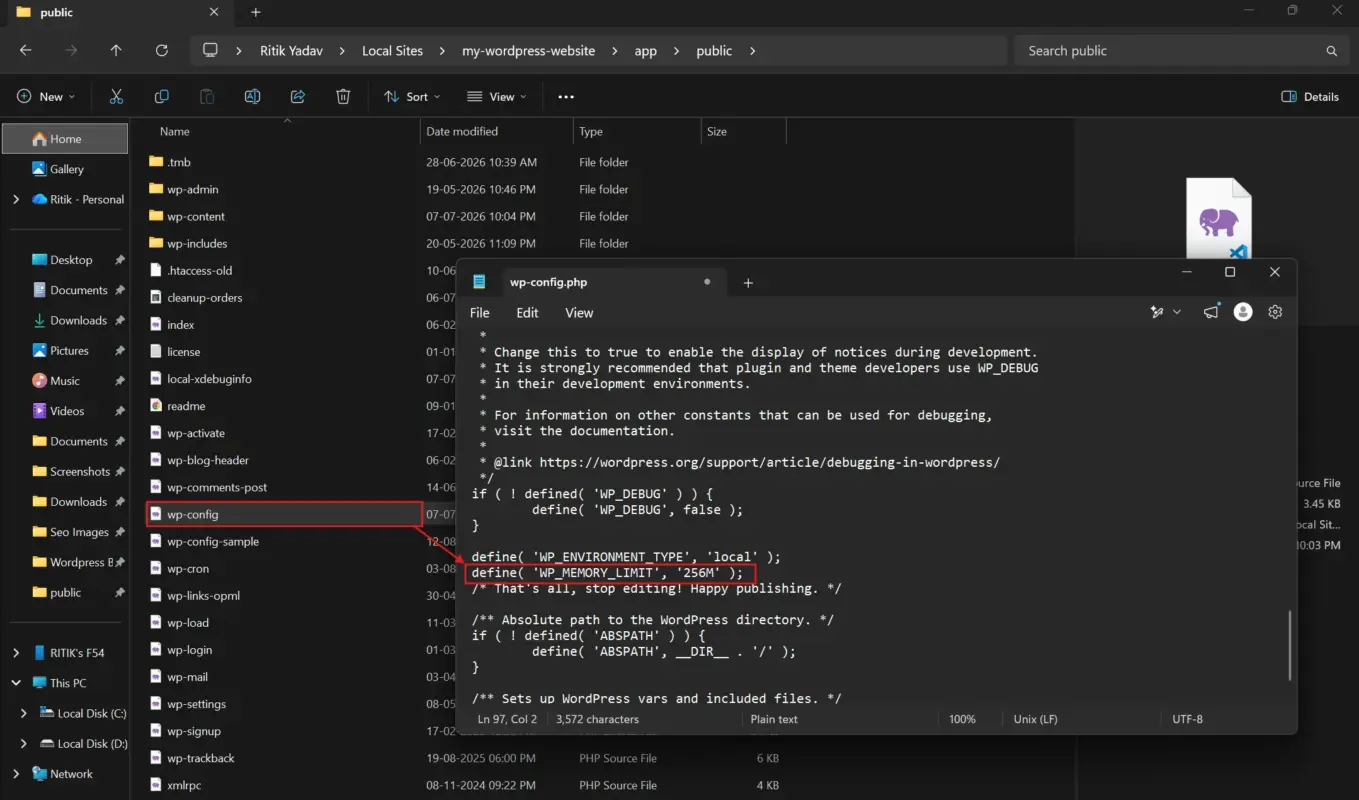Screen dimensions: 1359x800
Task: Click the Size column header
Action: coord(743,131)
